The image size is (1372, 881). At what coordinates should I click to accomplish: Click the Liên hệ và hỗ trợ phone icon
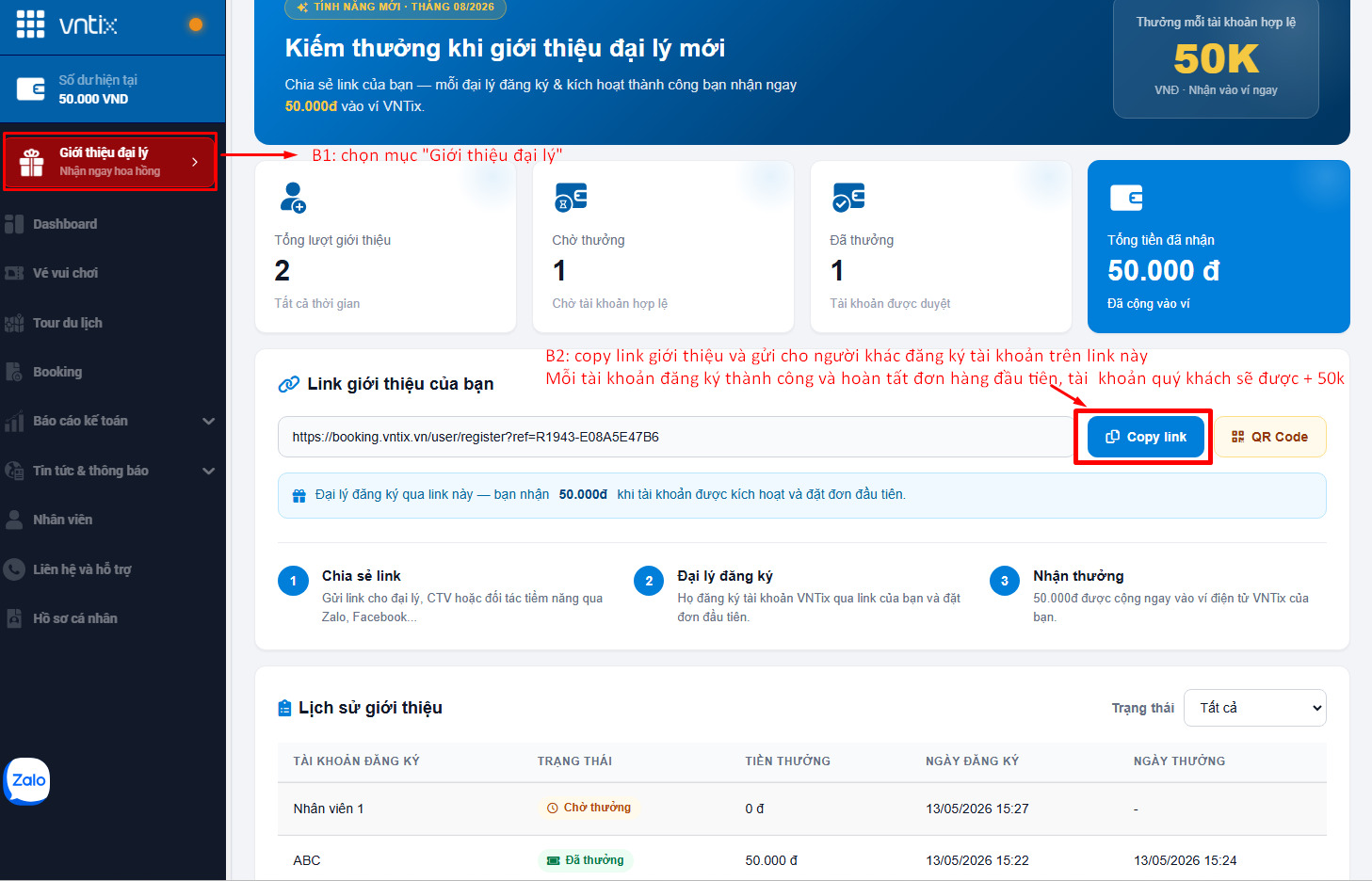pyautogui.click(x=14, y=569)
